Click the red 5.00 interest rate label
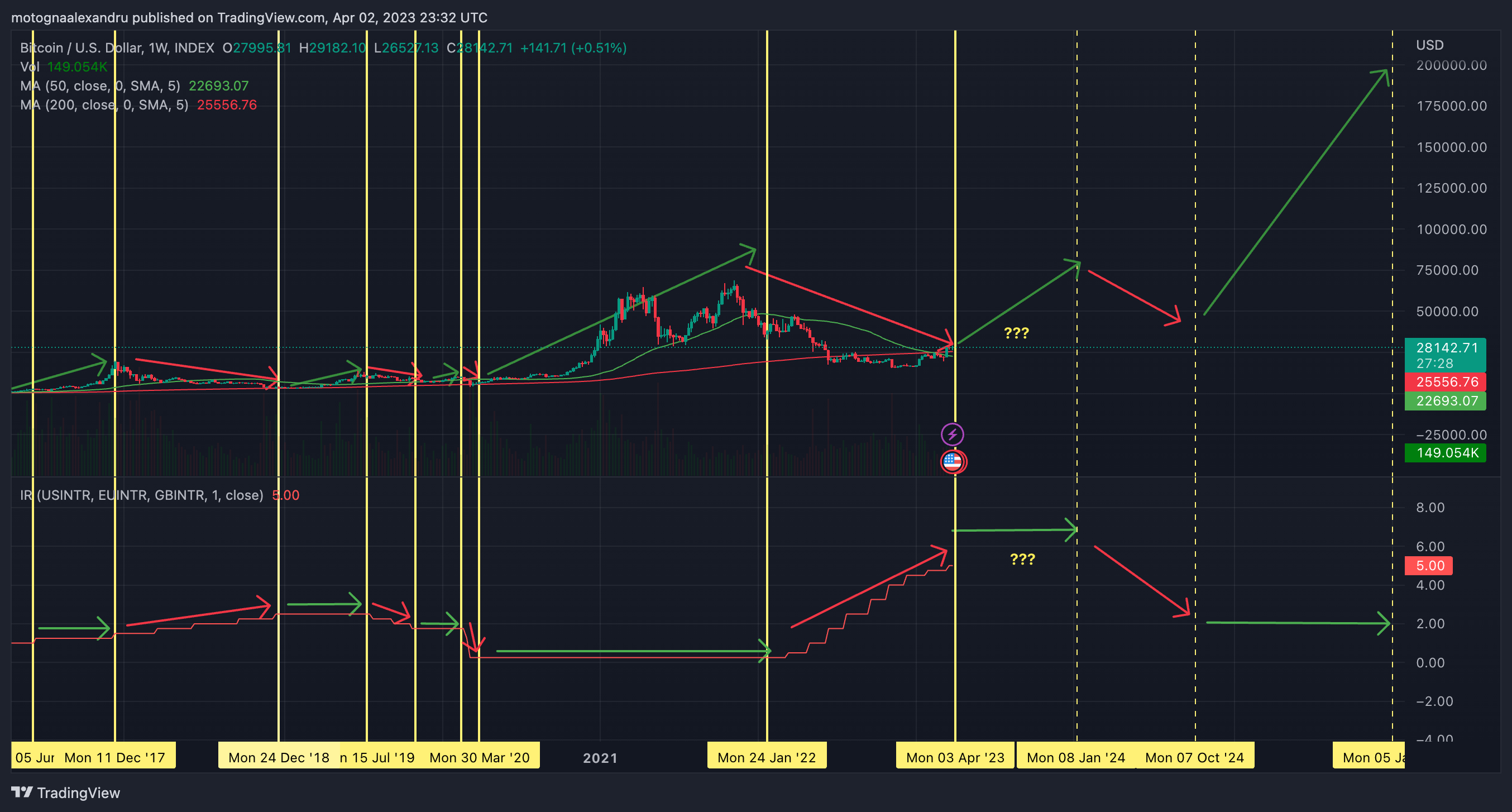1512x812 pixels. (x=1428, y=565)
